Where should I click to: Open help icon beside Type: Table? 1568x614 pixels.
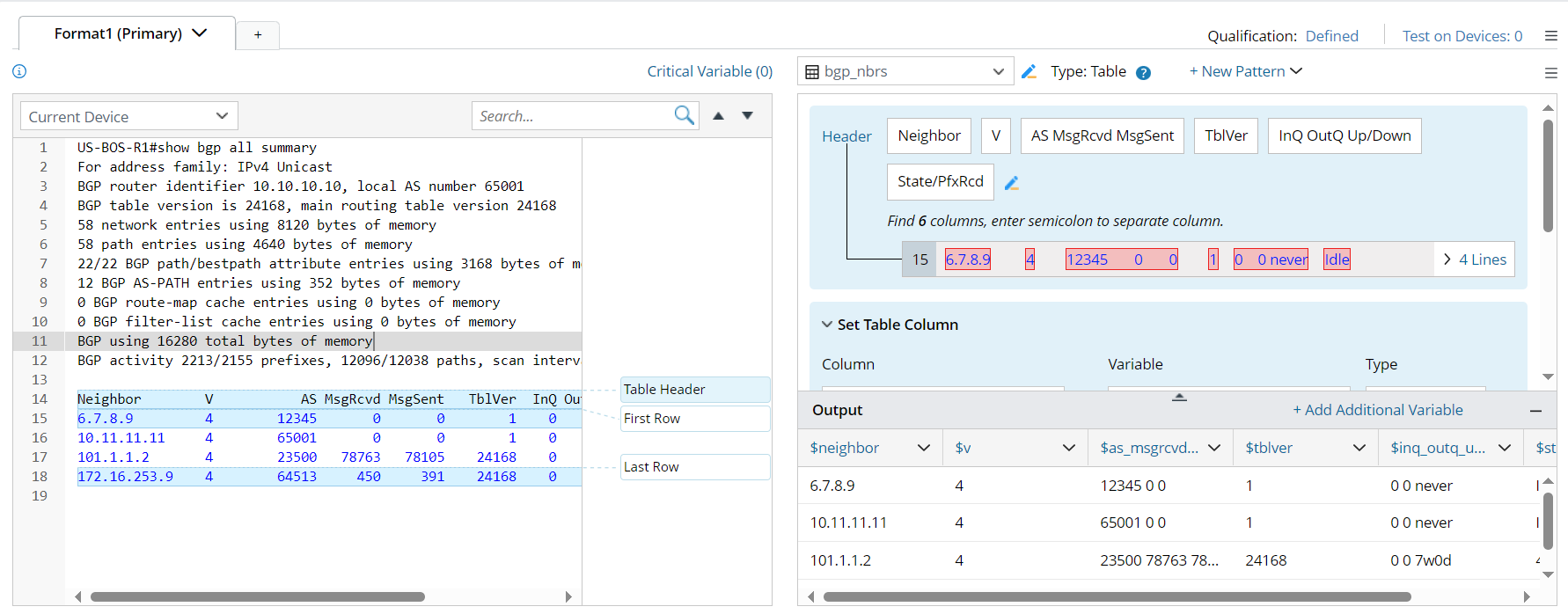[1143, 73]
